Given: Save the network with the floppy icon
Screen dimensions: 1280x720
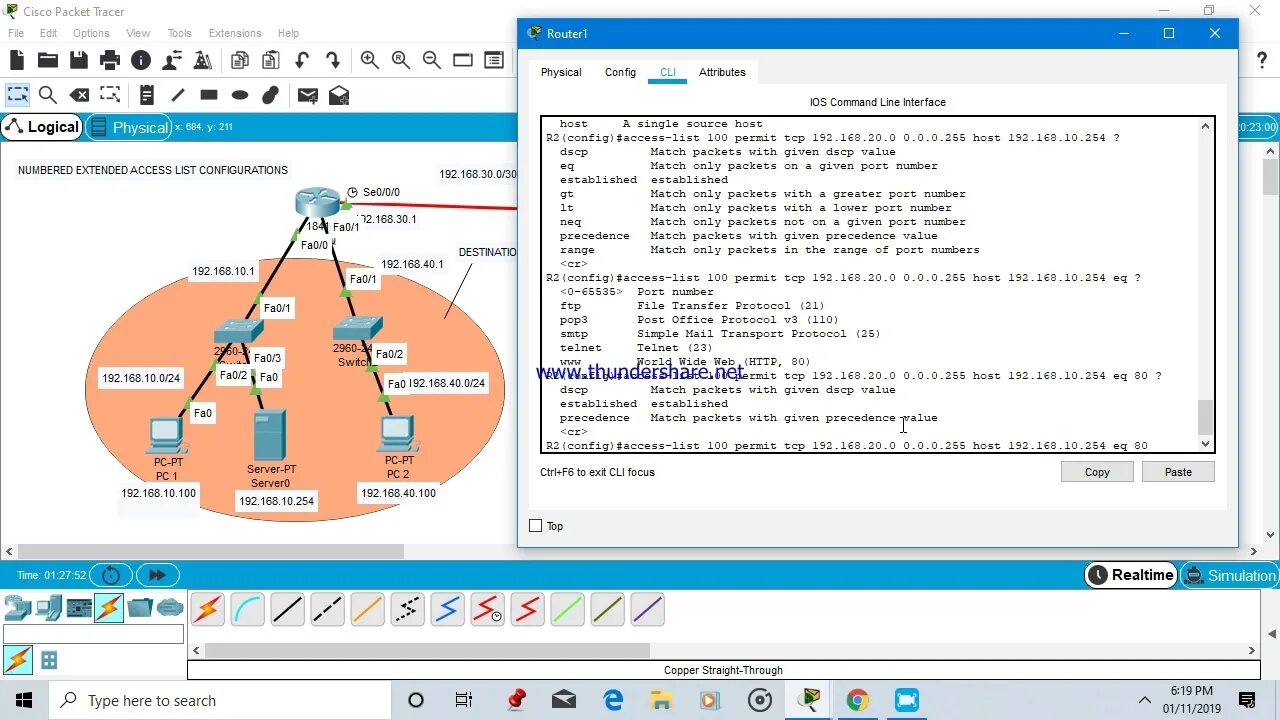Looking at the screenshot, I should coord(78,60).
